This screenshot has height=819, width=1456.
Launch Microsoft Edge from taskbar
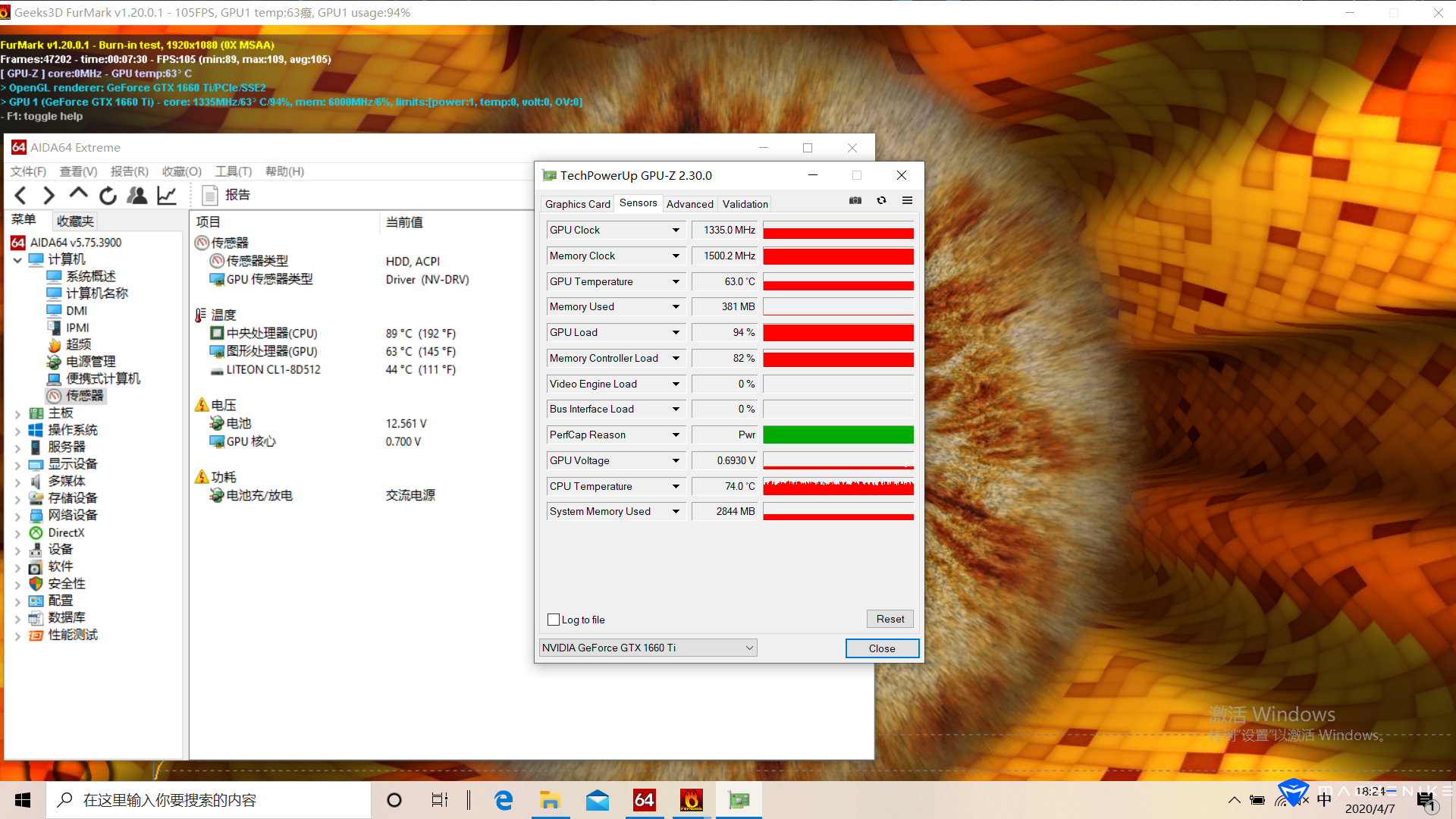pos(504,800)
